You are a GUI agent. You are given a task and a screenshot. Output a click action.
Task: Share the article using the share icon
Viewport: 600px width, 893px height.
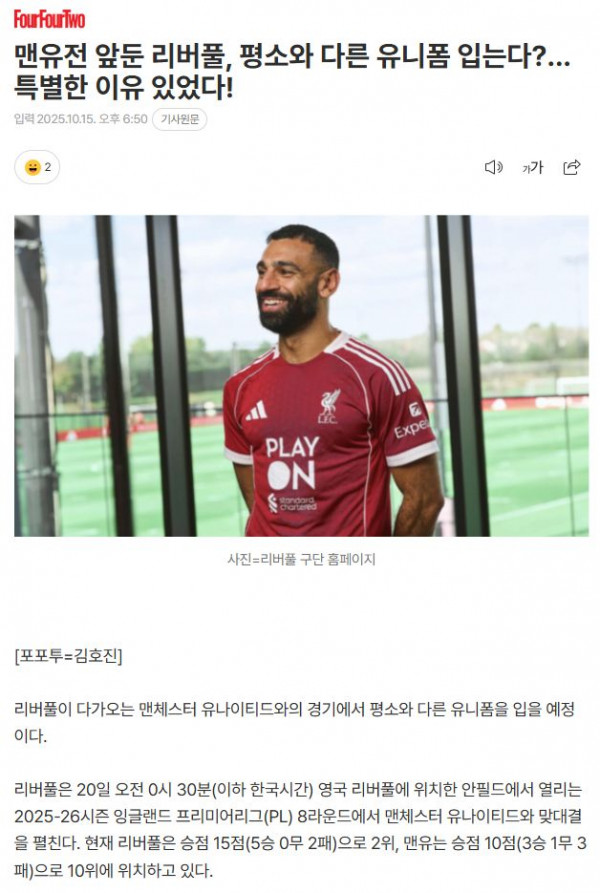572,167
